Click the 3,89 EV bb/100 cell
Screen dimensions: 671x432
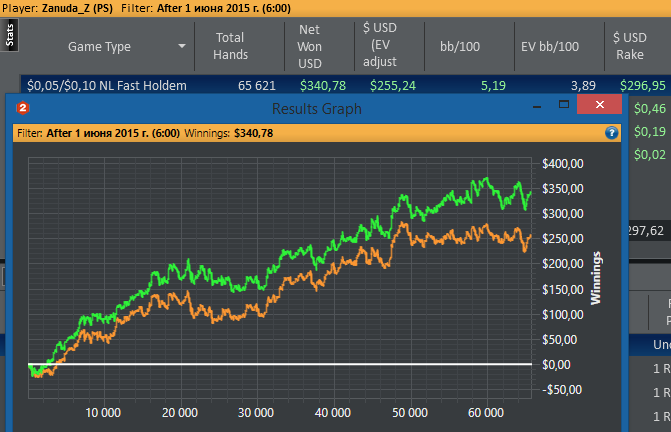point(583,86)
